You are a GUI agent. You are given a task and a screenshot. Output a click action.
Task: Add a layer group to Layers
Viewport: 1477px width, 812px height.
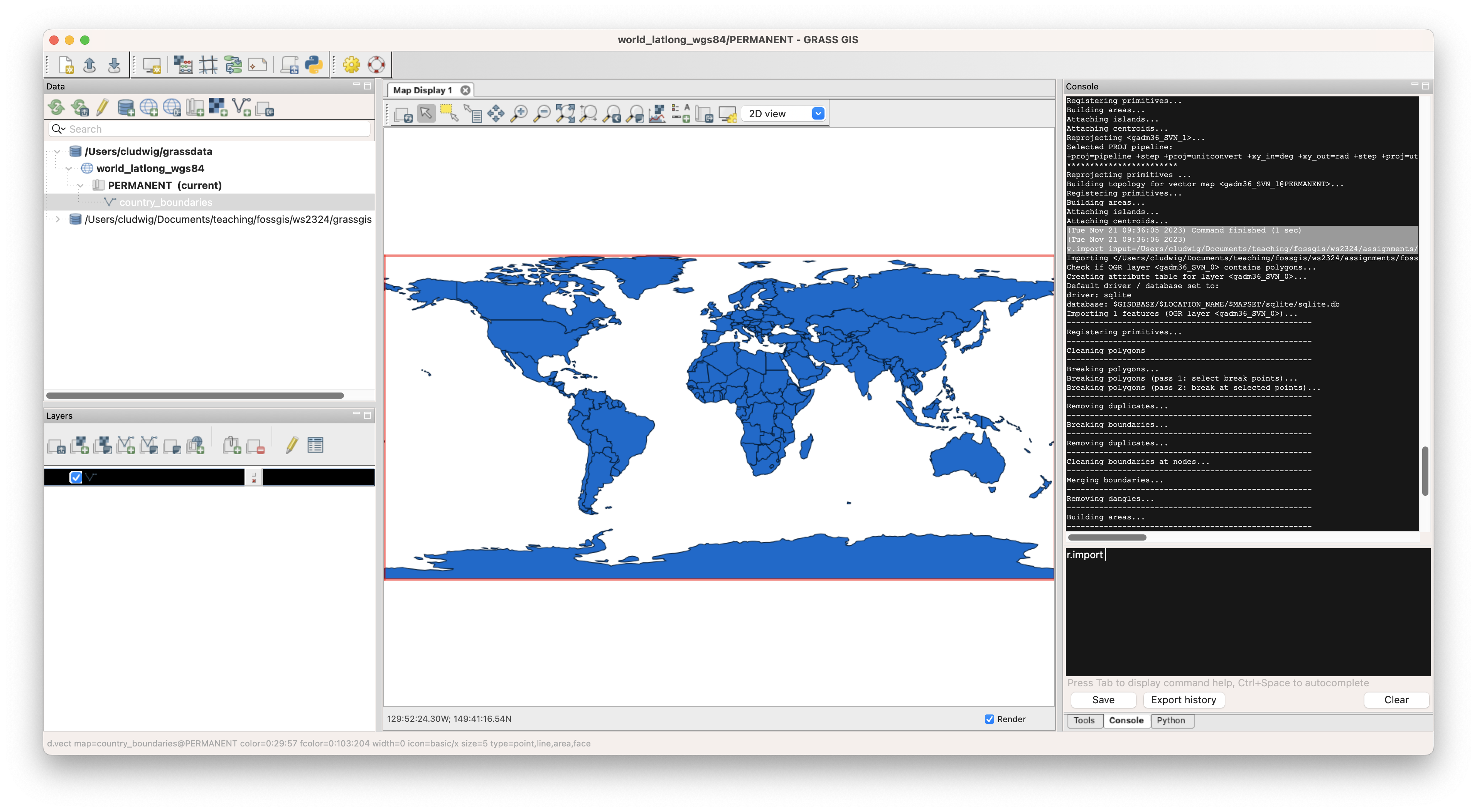[x=232, y=445]
